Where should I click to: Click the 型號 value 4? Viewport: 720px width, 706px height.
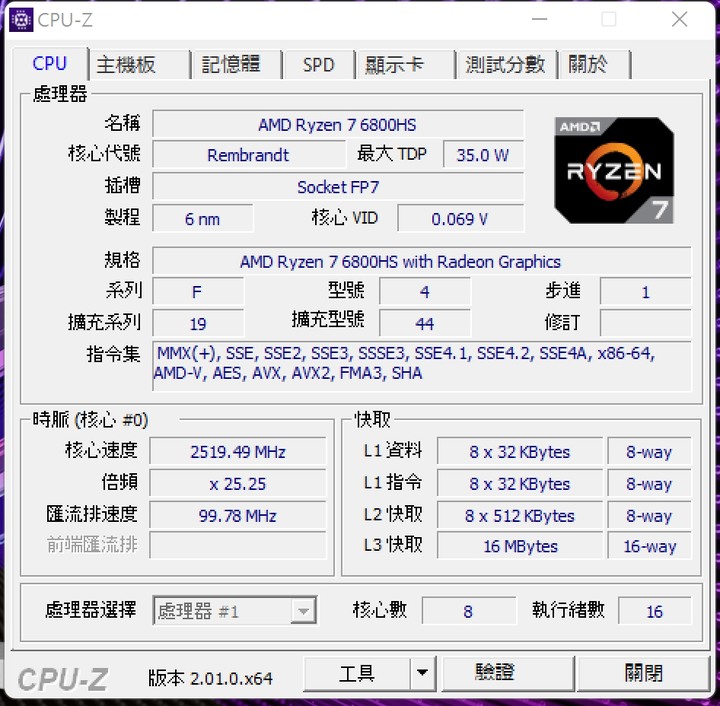[x=425, y=291]
